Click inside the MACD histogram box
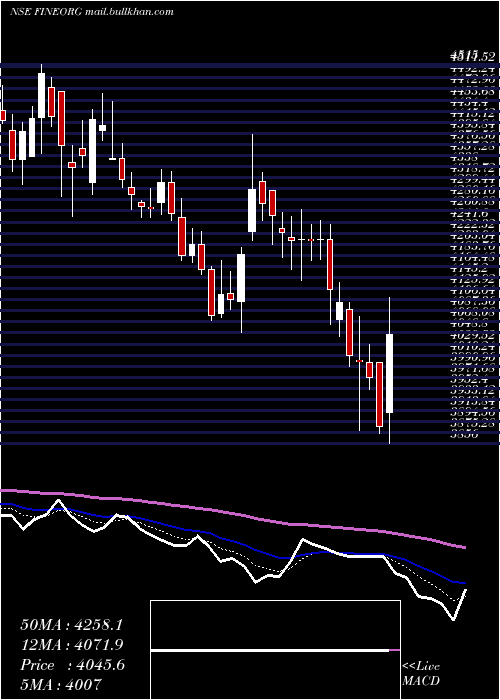Screen dimensions: 500x700 tap(275, 650)
